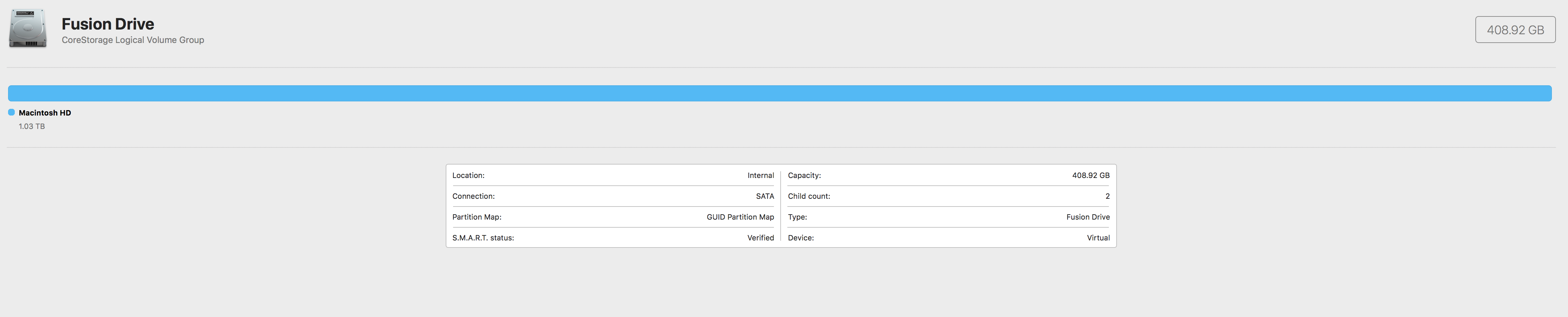The width and height of the screenshot is (1568, 317).
Task: Click the Fusion Drive type value
Action: [x=1088, y=217]
